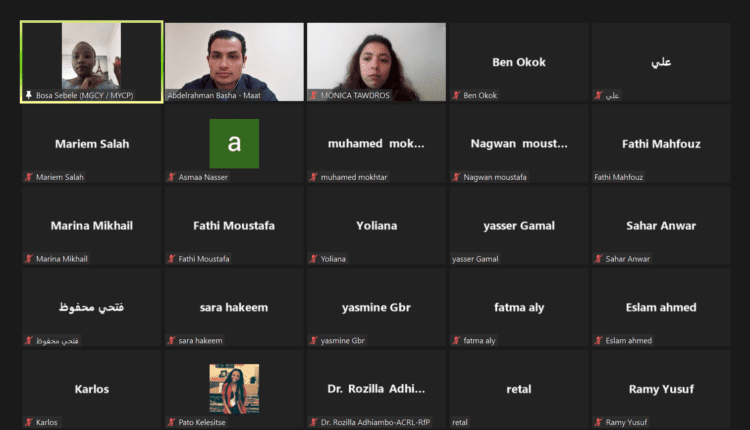Open Monica Tawdros's video feed

376,62
